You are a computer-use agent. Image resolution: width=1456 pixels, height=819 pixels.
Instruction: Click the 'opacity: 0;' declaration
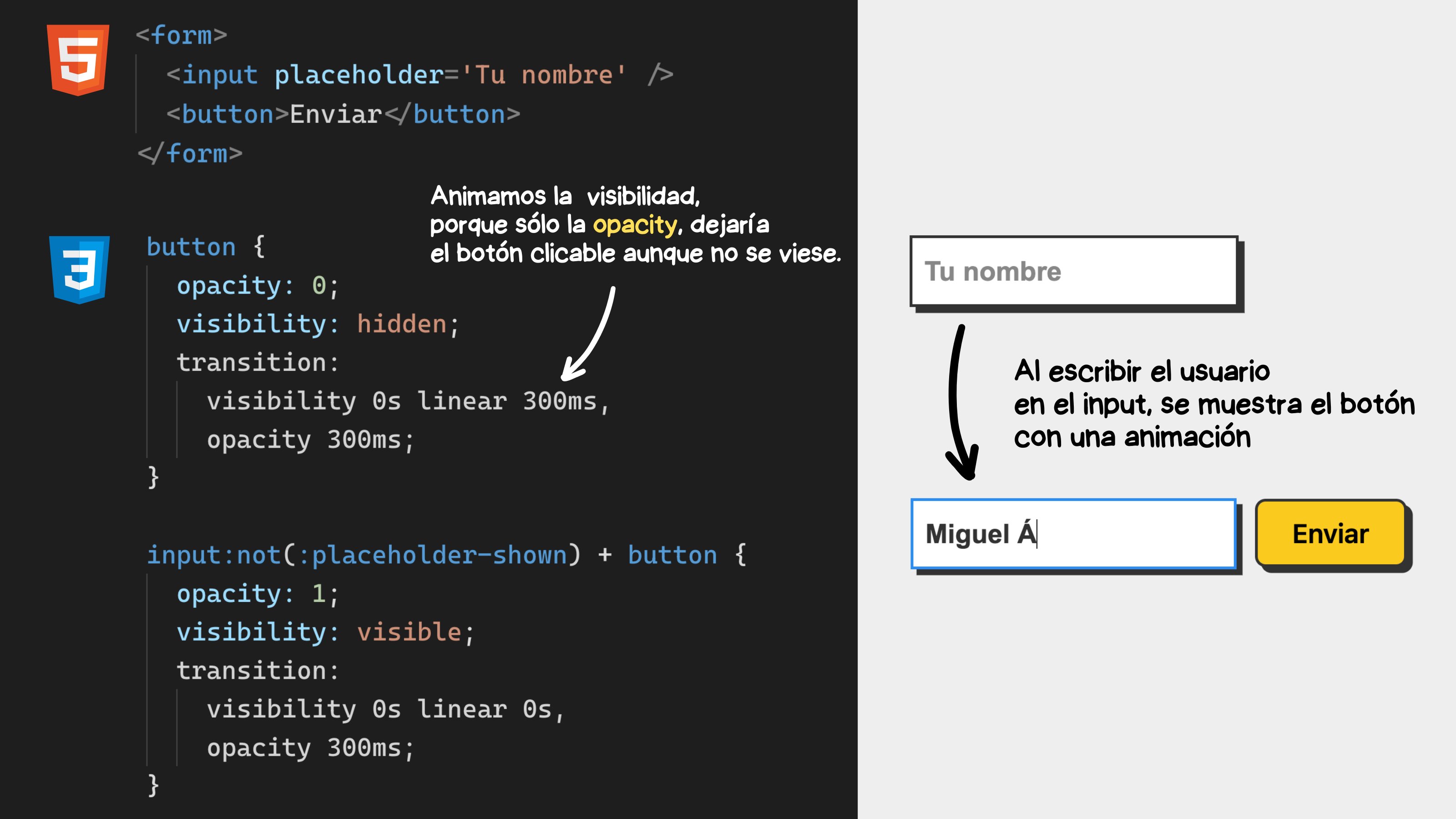pyautogui.click(x=258, y=285)
